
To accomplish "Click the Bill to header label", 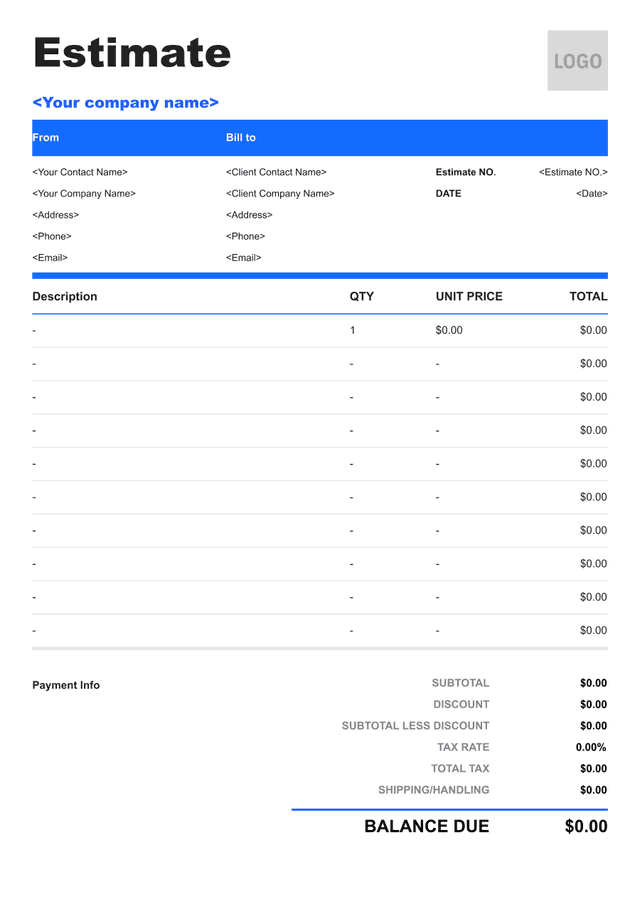I will click(241, 137).
